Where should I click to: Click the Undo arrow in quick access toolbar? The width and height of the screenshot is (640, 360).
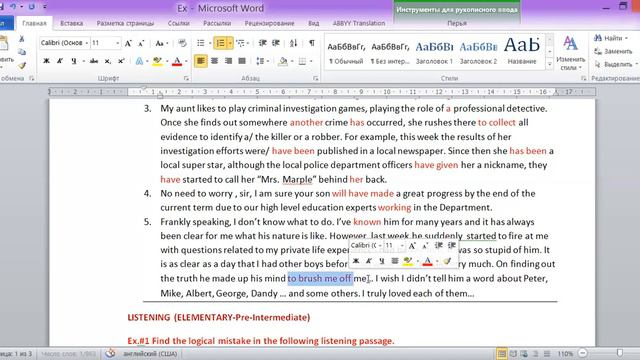(13, 7)
